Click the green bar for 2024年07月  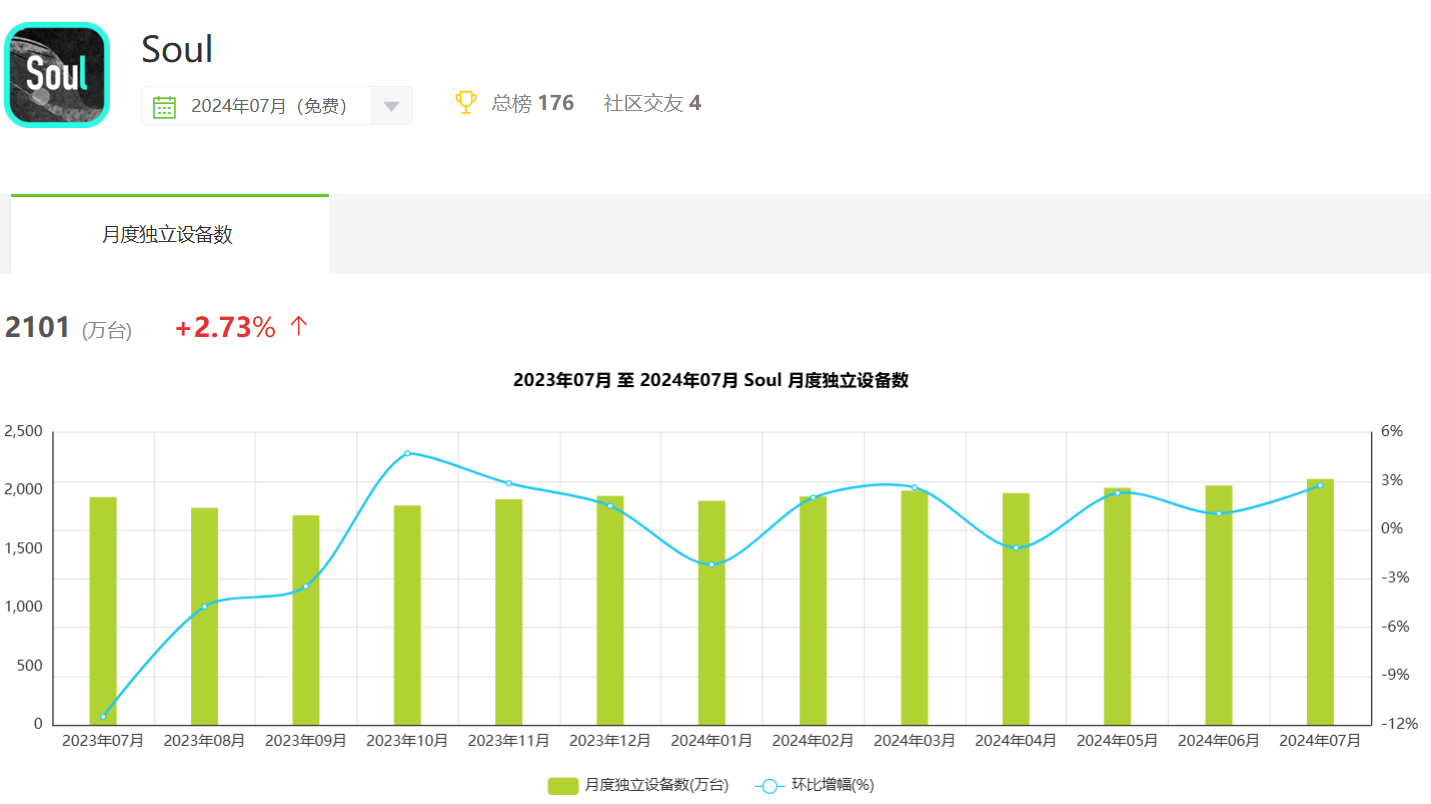pyautogui.click(x=1320, y=602)
